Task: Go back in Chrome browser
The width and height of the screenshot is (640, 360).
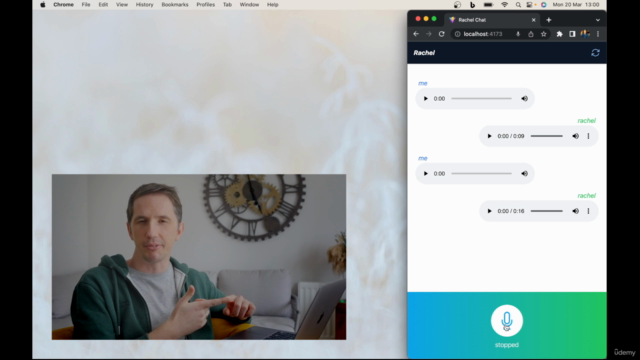Action: point(416,34)
